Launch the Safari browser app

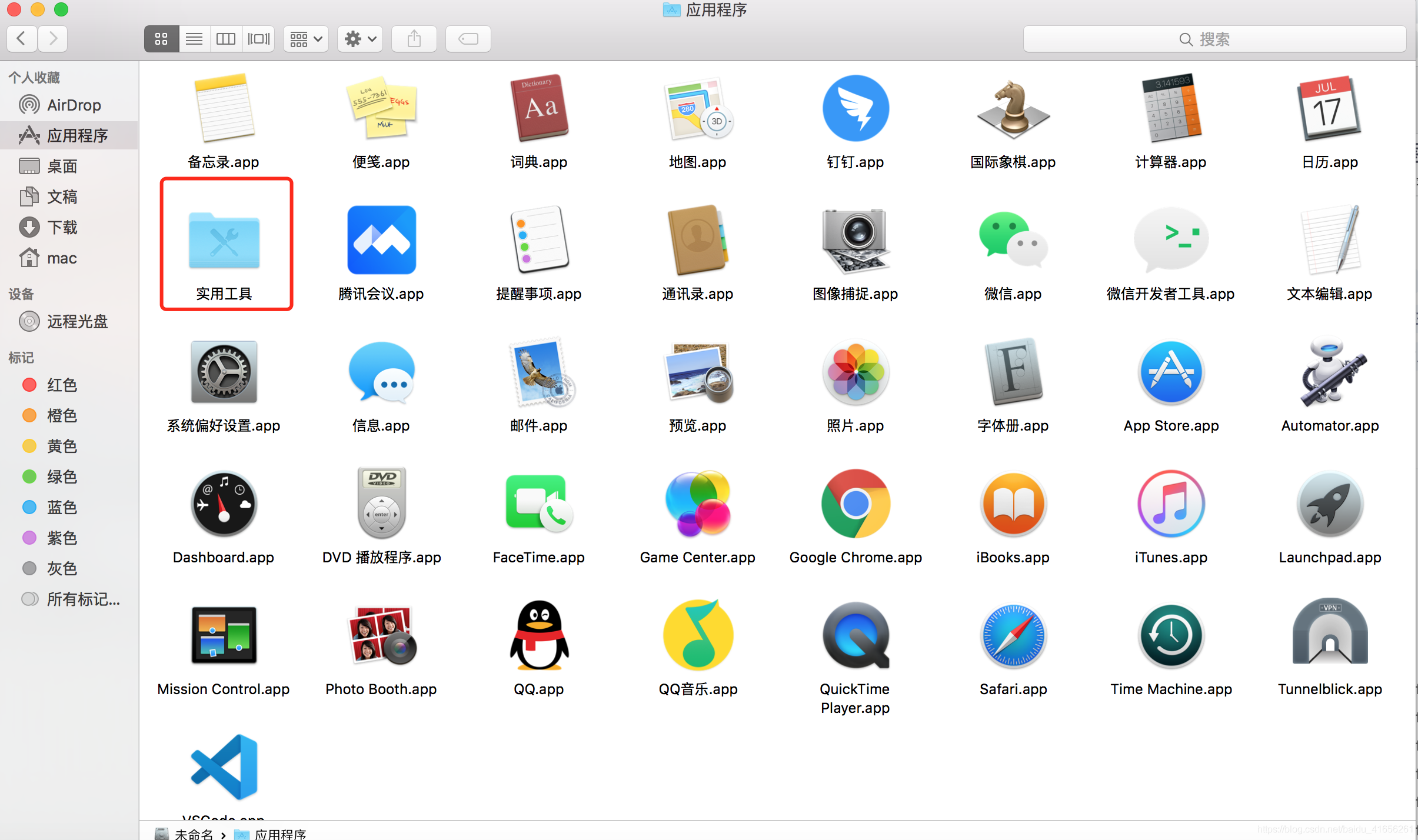[x=1013, y=635]
